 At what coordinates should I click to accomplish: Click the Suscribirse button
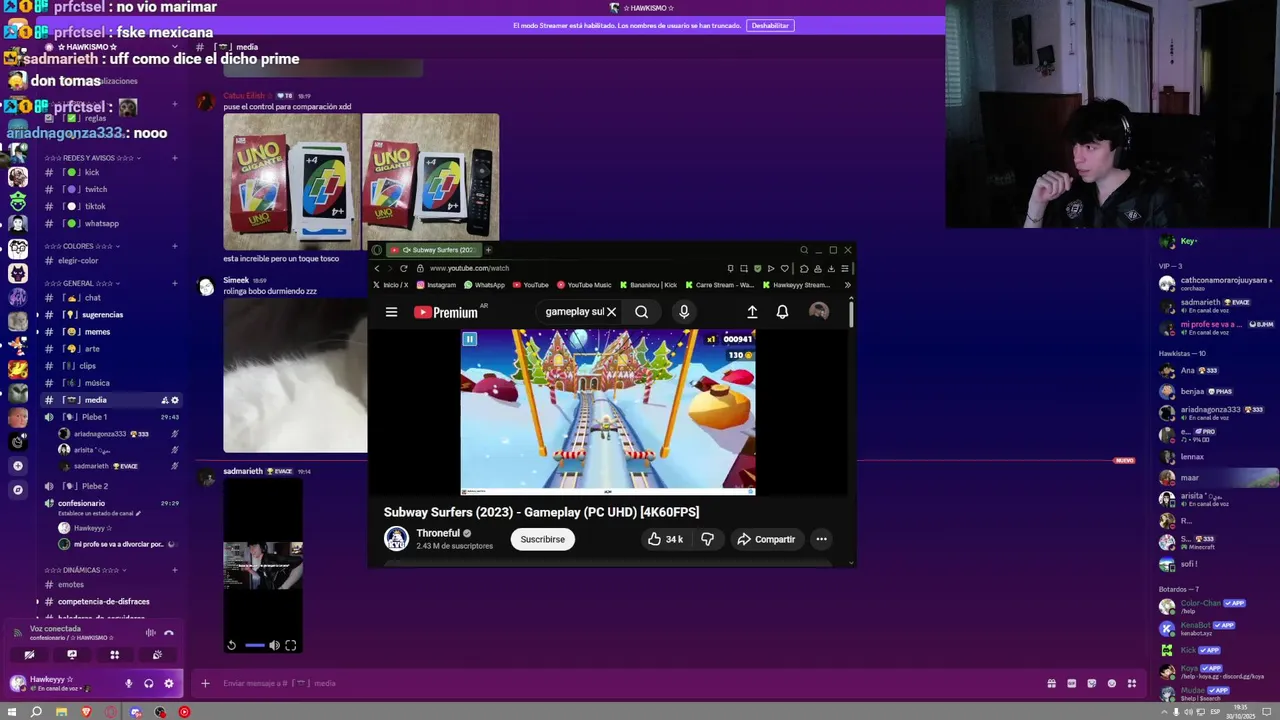[543, 539]
